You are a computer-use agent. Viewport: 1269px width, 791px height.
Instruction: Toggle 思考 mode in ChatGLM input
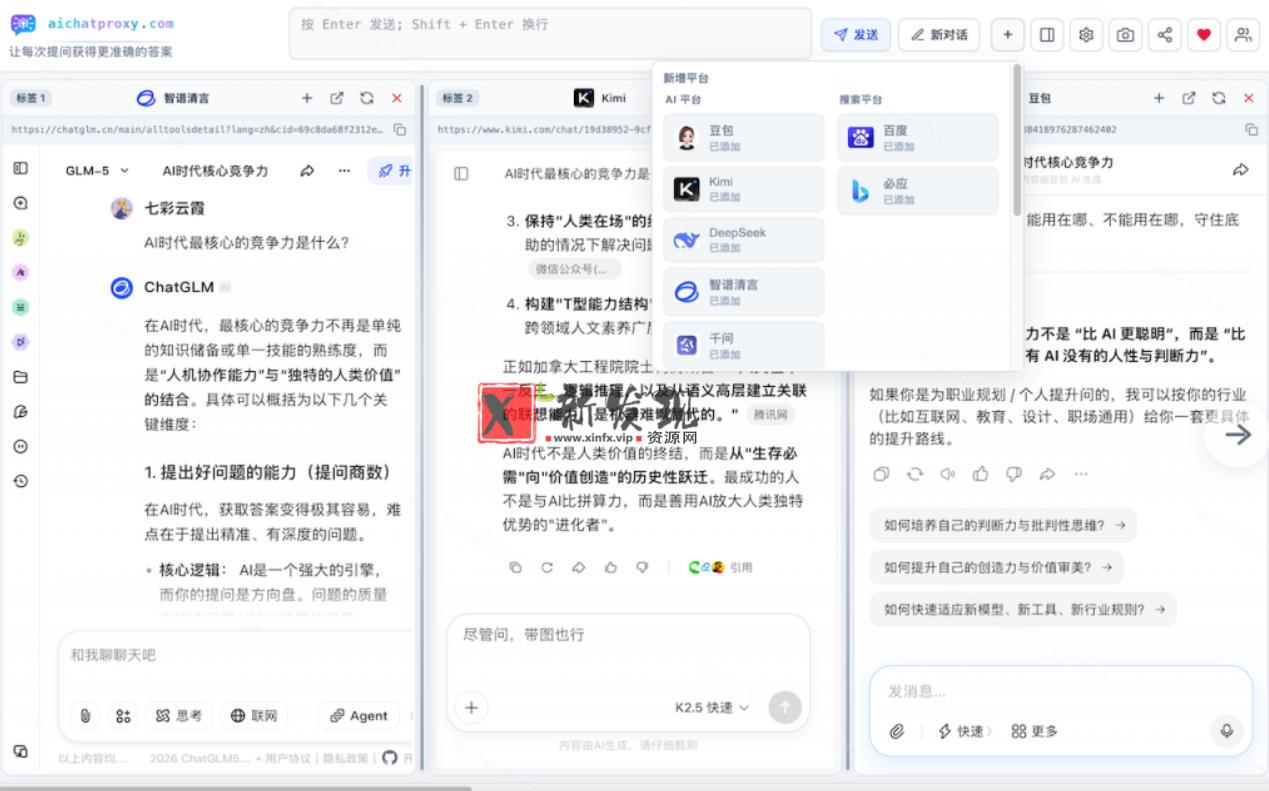point(179,715)
